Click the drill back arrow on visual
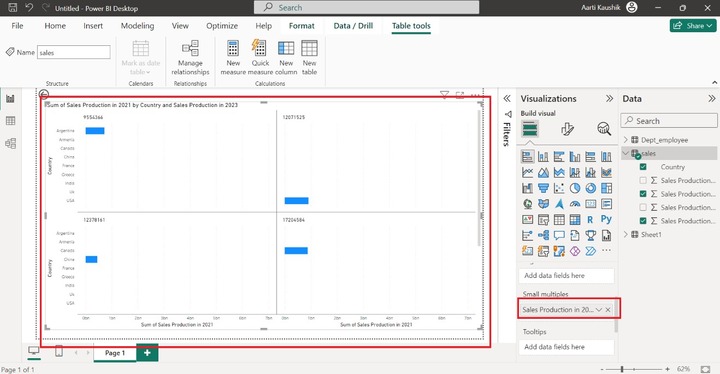 pos(44,95)
